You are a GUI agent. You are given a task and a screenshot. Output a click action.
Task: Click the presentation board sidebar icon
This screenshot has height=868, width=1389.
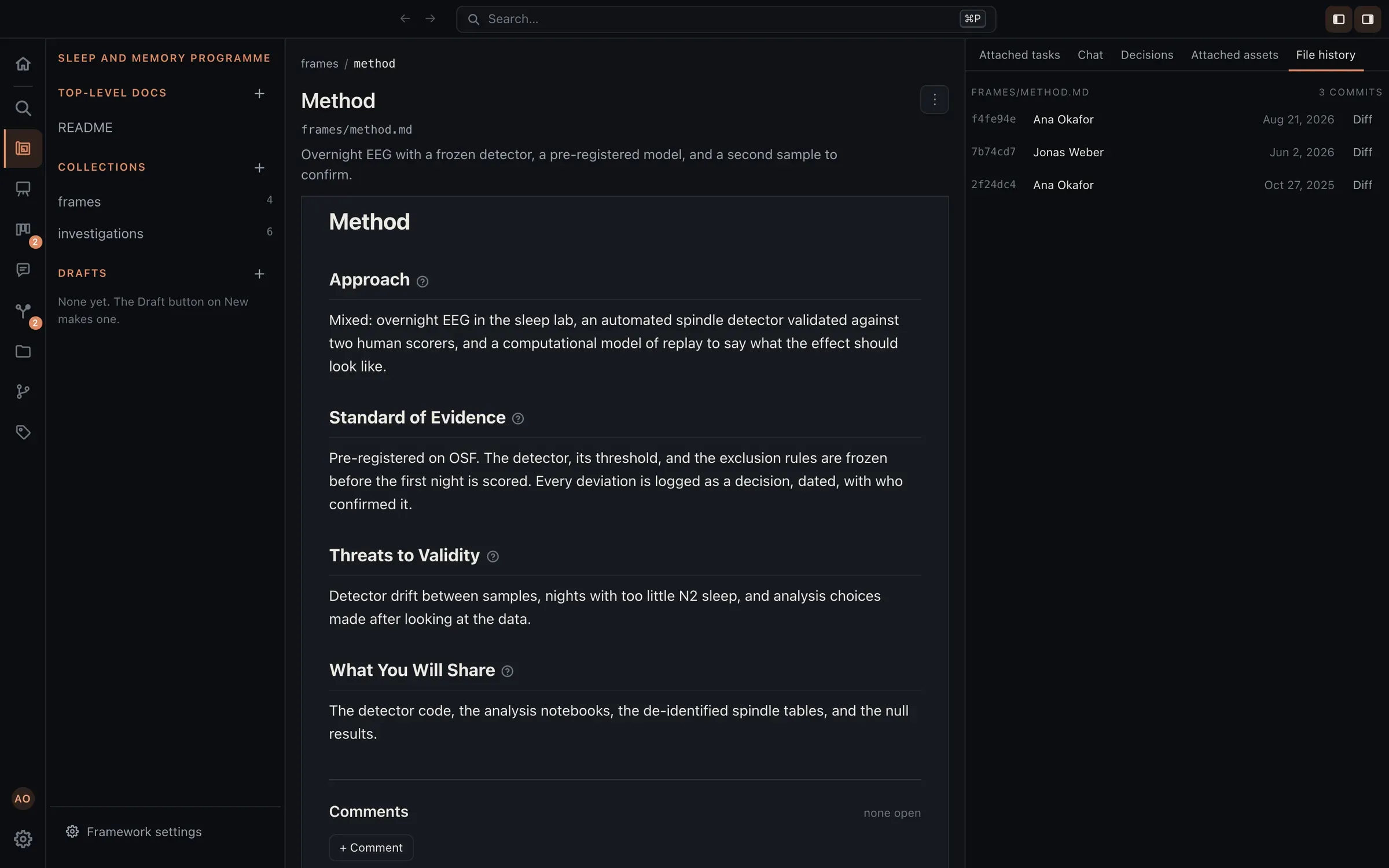tap(23, 189)
